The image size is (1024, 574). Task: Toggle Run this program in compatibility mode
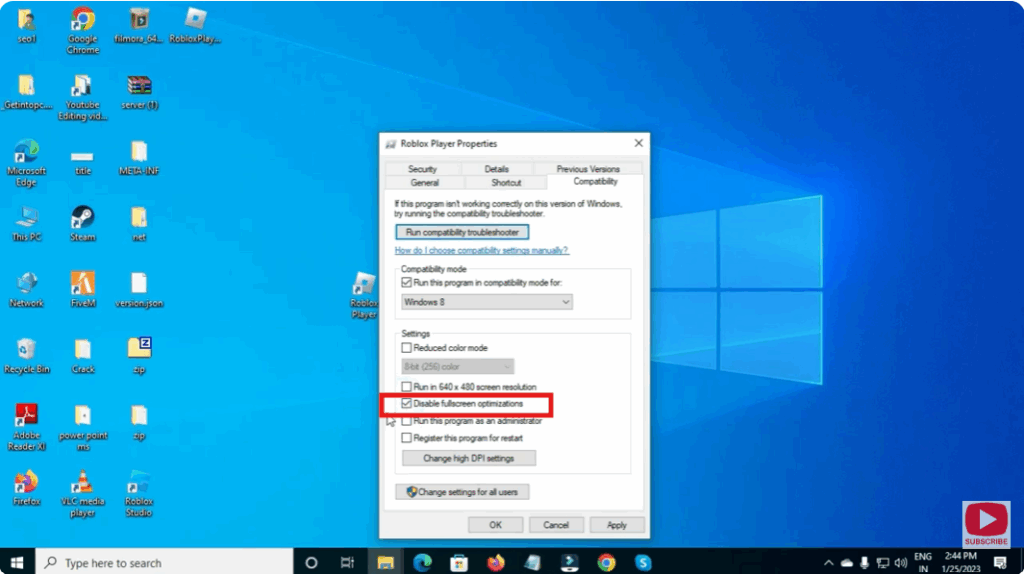406,283
